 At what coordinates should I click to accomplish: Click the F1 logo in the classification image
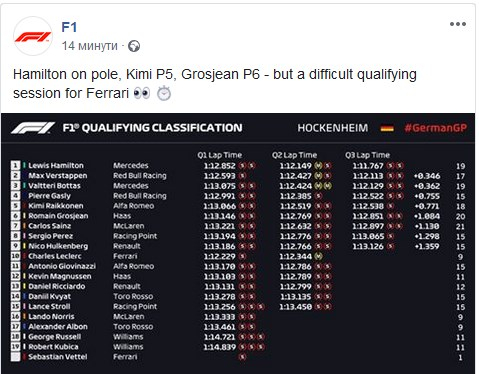pos(33,128)
